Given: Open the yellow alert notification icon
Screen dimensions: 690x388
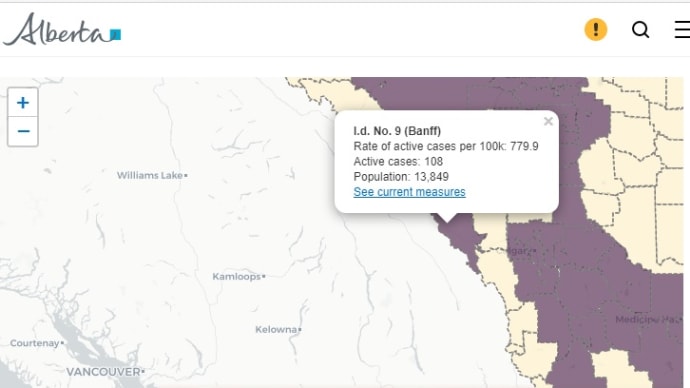Looking at the screenshot, I should click(x=595, y=29).
